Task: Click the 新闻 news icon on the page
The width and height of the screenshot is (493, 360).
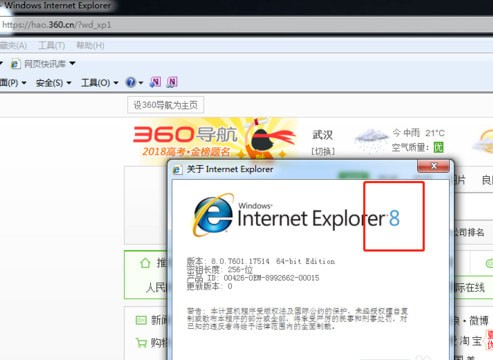Action: pyautogui.click(x=141, y=320)
